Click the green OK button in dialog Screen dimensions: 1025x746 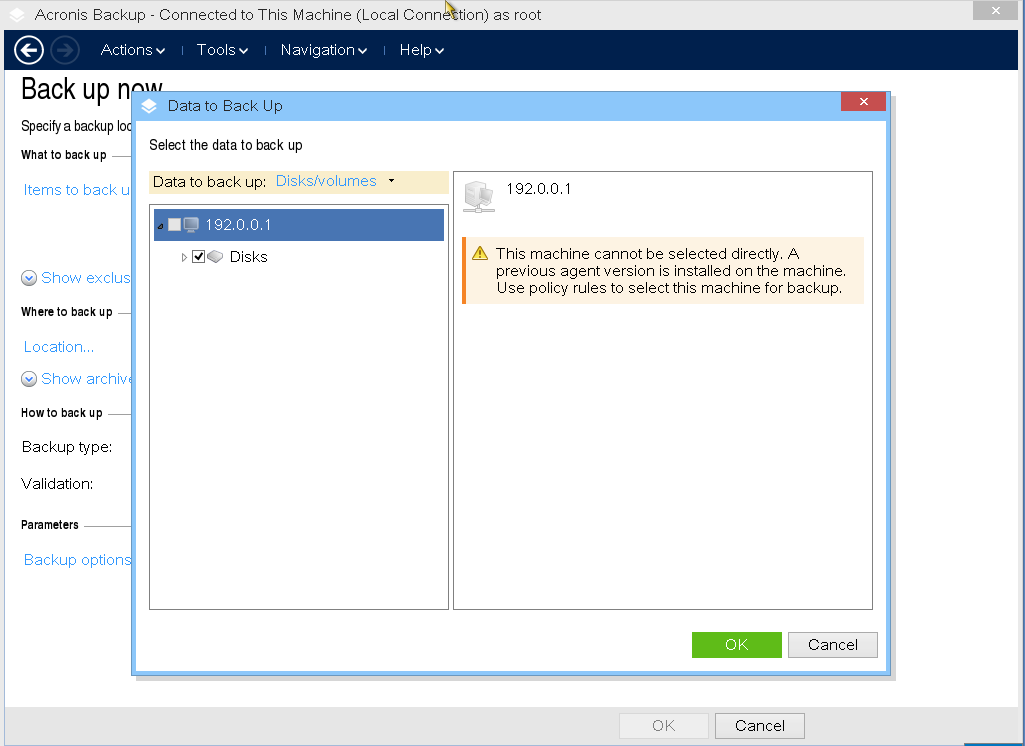pyautogui.click(x=737, y=645)
